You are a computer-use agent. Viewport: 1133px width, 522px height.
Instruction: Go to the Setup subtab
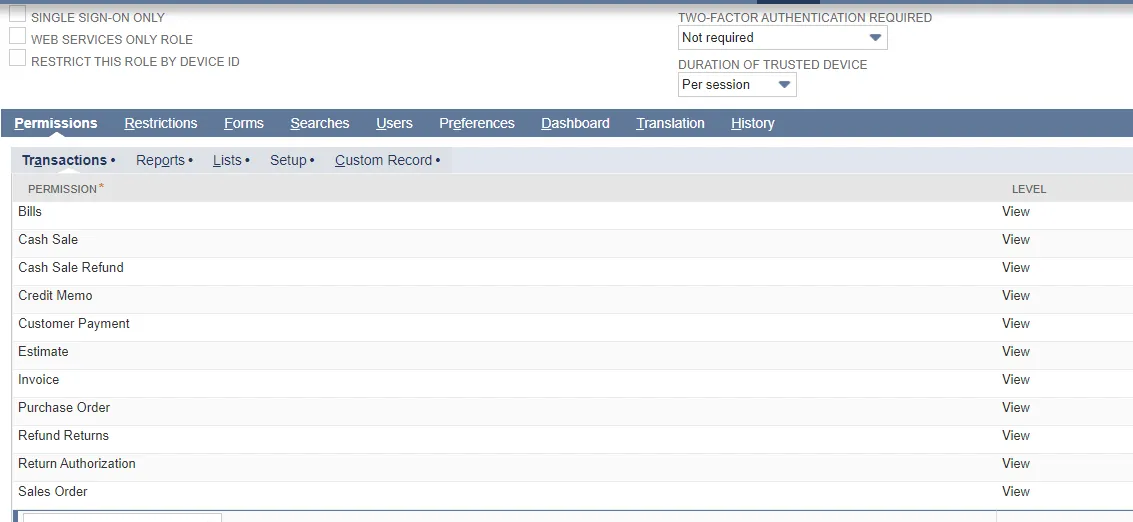point(292,161)
